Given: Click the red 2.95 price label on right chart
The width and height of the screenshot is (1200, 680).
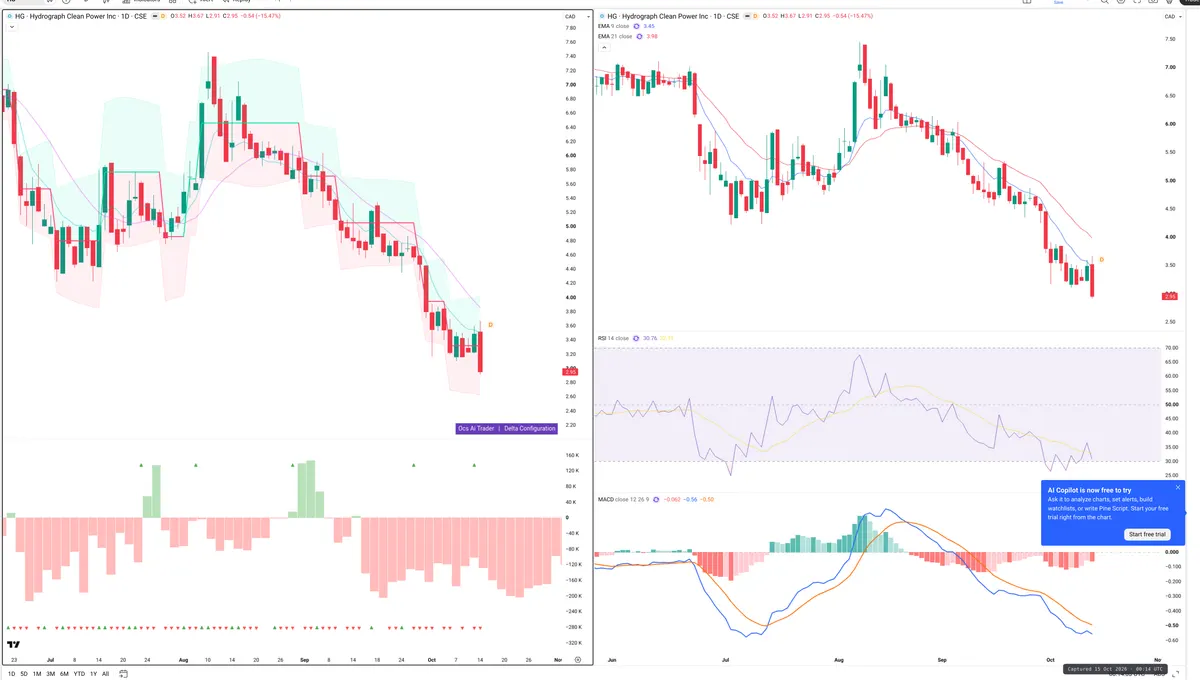Looking at the screenshot, I should click(1169, 296).
